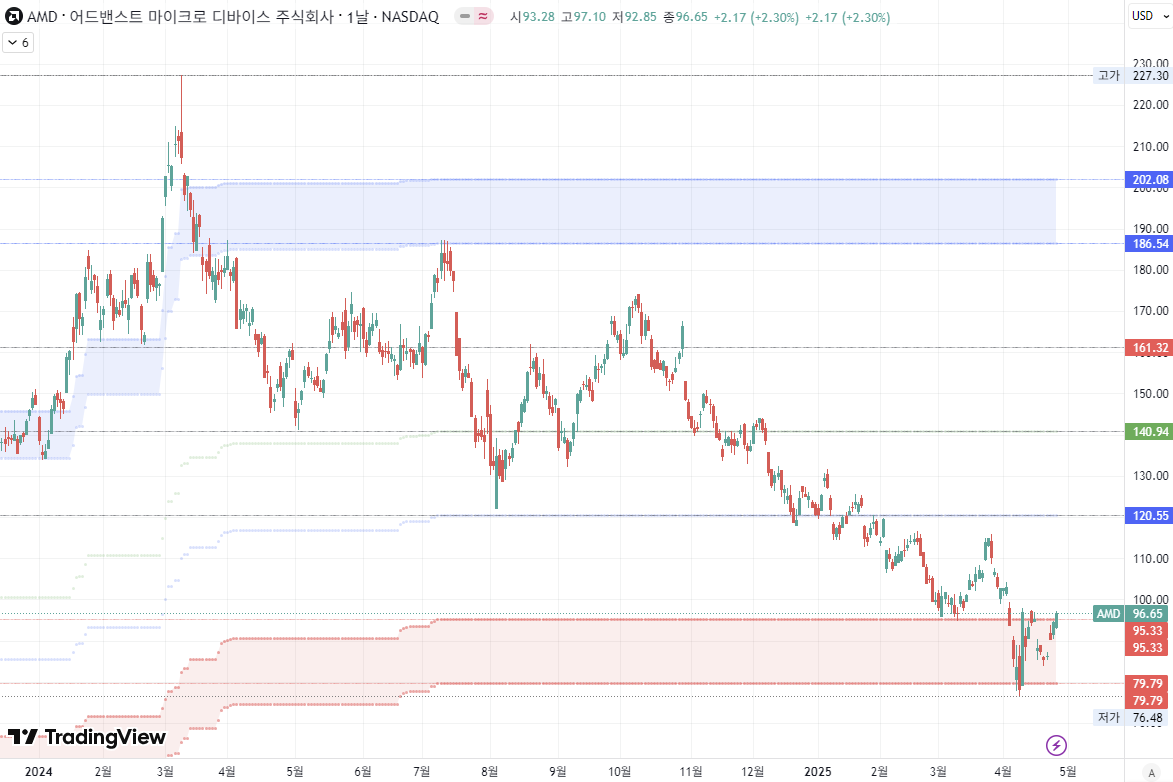Click the 110.00 tick on price axis
Viewport: 1173px width, 782px height.
coord(1151,559)
